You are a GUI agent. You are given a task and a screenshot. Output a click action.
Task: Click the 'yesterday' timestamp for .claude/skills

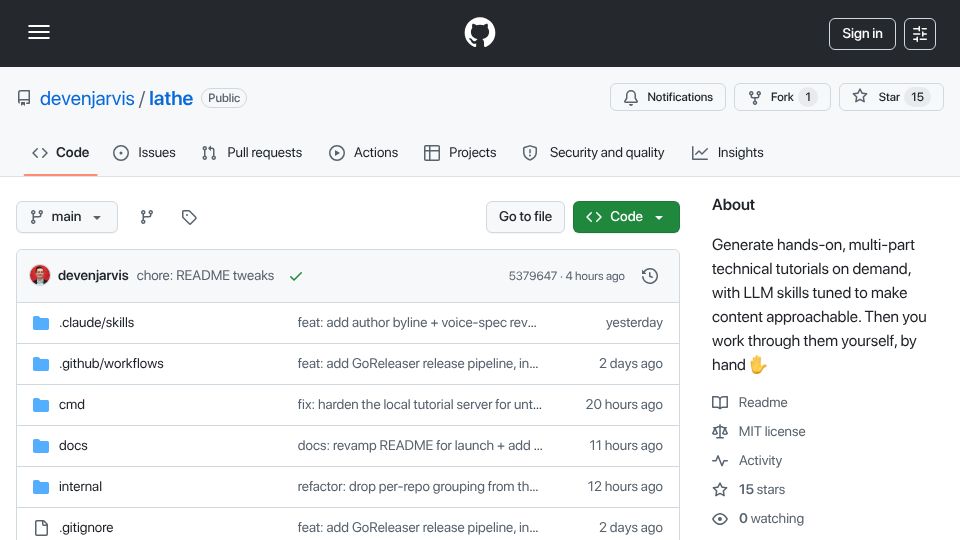tap(634, 323)
